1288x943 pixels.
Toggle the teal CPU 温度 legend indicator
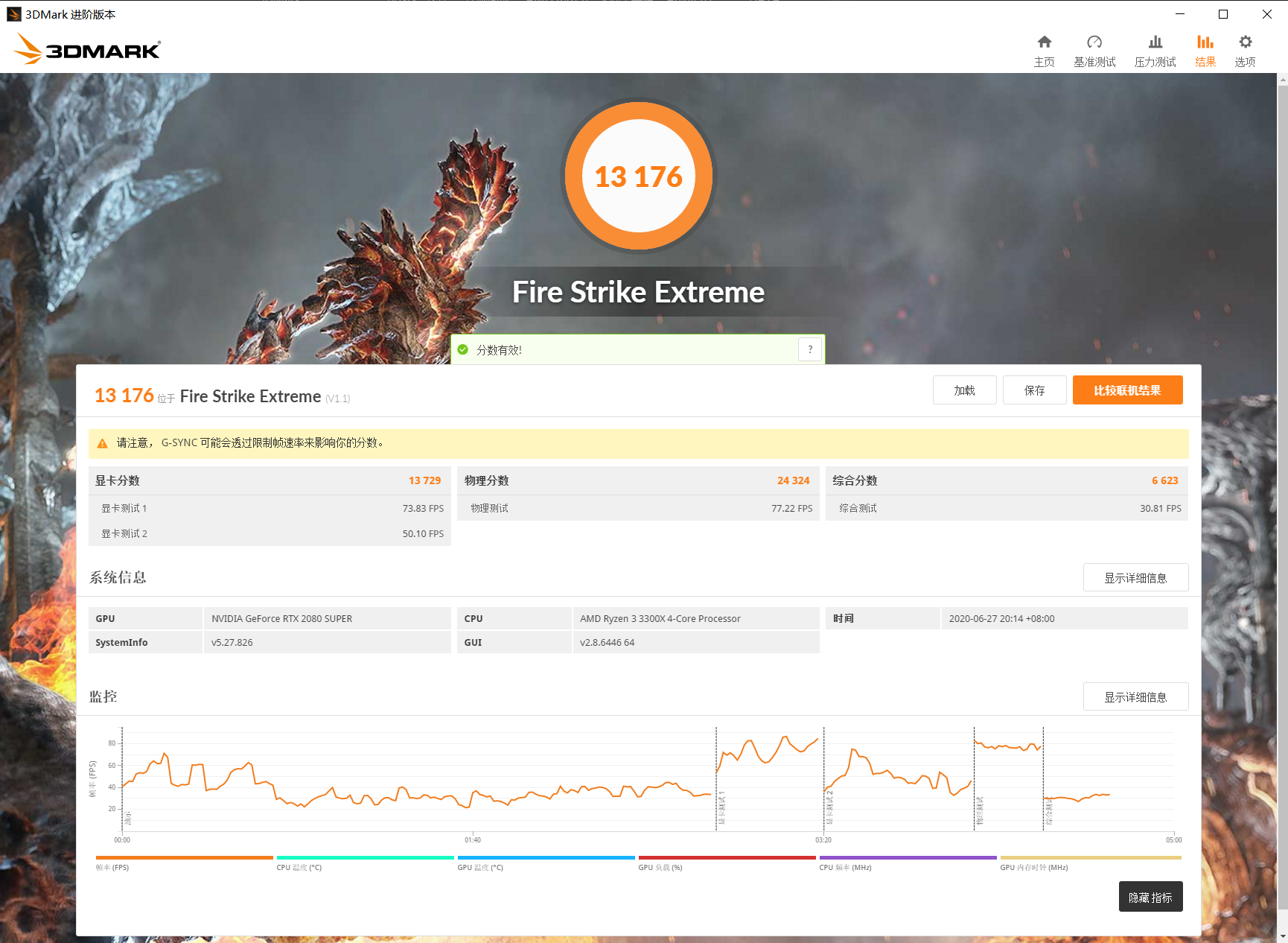365,863
